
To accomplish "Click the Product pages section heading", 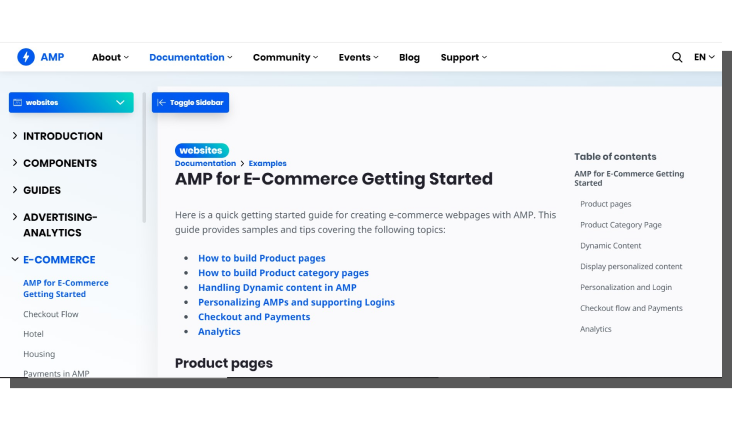I will pos(224,363).
